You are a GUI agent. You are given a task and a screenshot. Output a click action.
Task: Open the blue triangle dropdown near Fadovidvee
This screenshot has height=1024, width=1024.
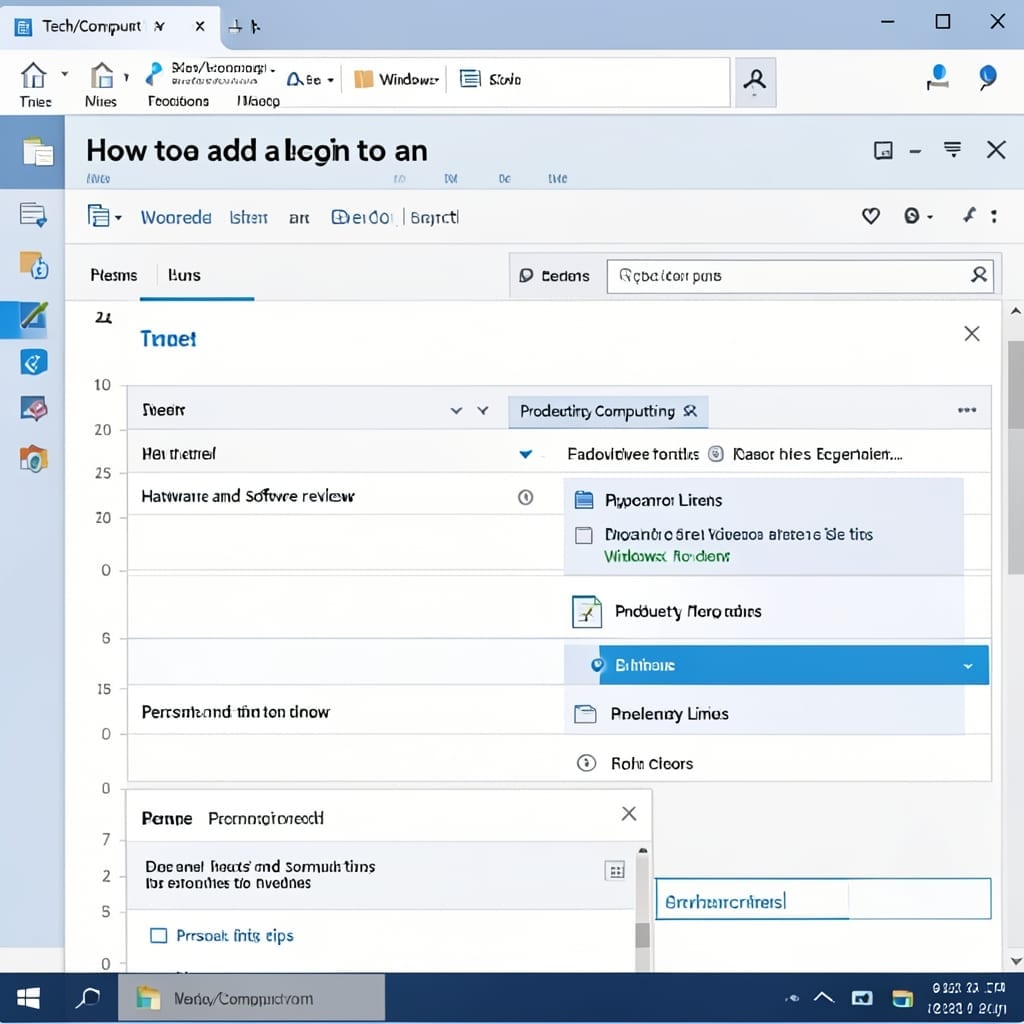(526, 454)
